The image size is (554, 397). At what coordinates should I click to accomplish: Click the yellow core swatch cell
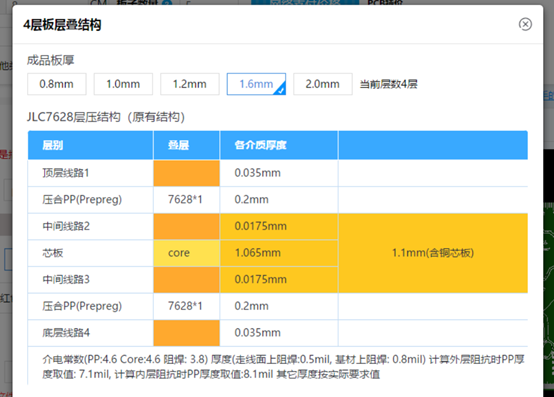[x=187, y=253]
